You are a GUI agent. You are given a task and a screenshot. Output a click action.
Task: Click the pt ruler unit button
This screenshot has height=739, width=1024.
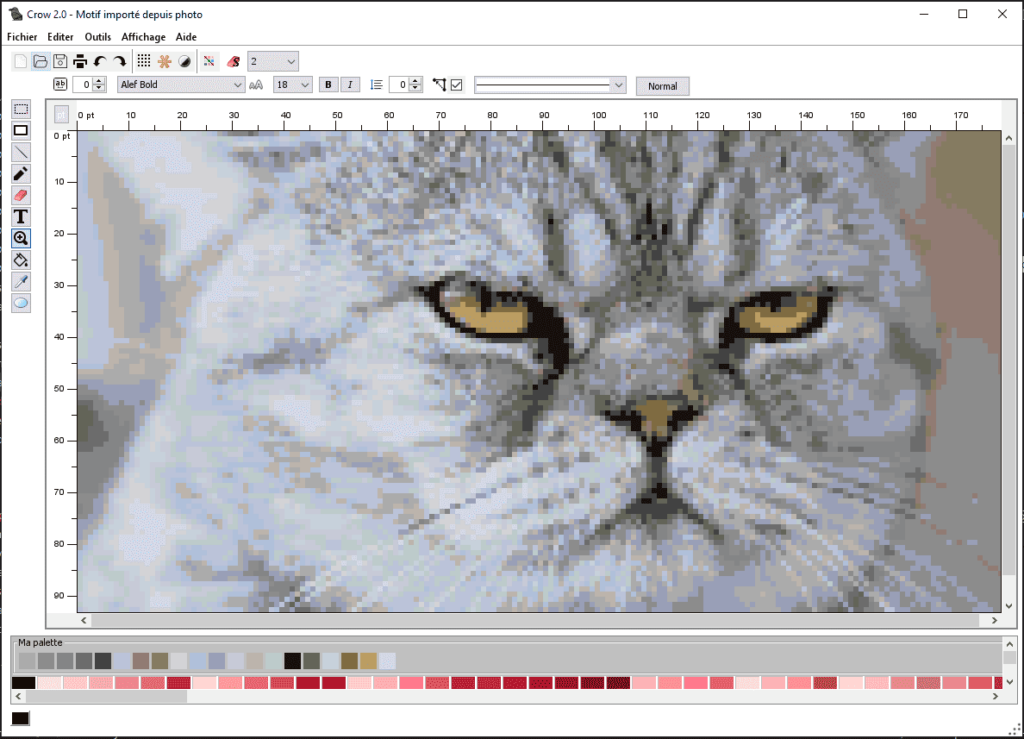tap(62, 115)
